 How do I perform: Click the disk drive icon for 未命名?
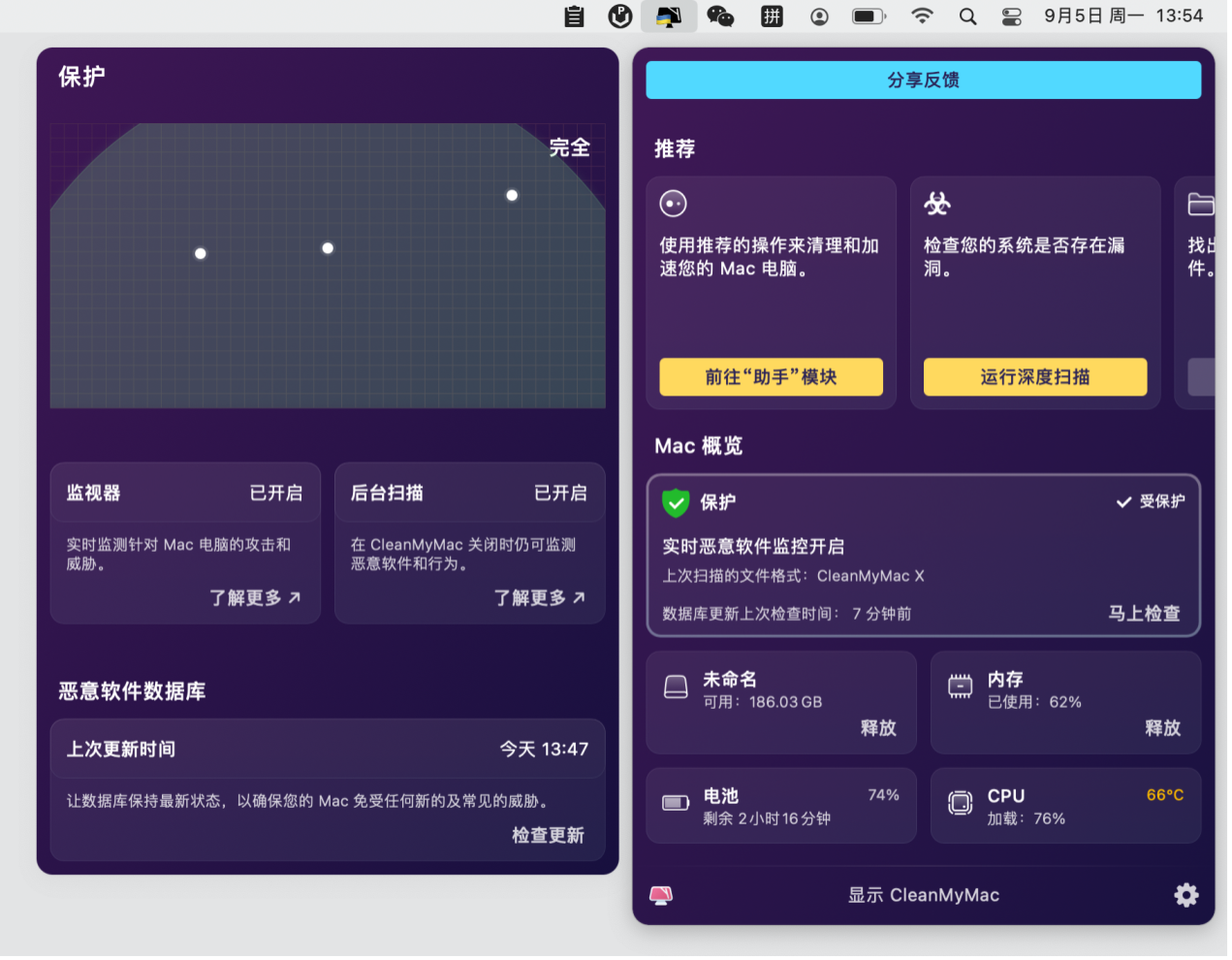pos(676,688)
